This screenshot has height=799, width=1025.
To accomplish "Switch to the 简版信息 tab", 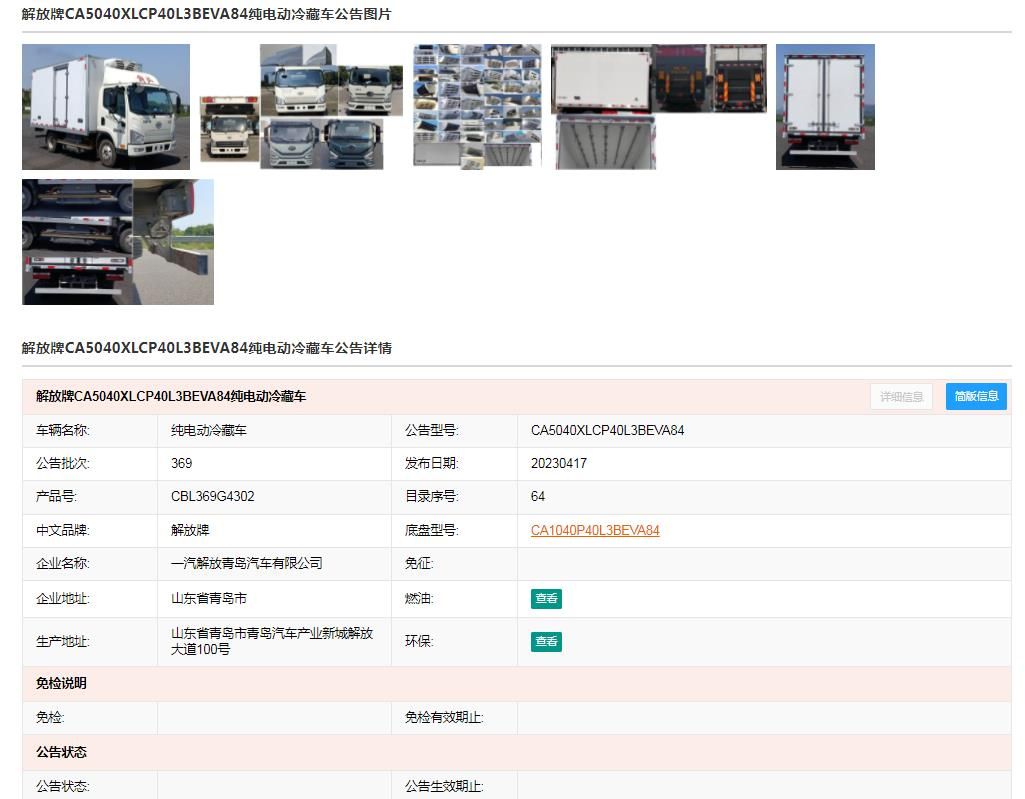I will (976, 397).
